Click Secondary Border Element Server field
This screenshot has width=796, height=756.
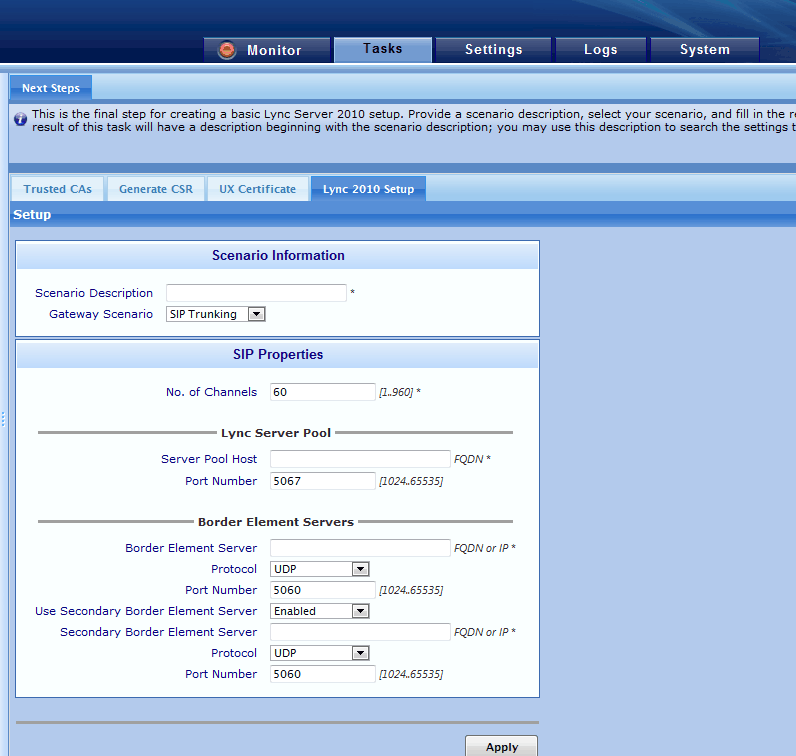360,632
